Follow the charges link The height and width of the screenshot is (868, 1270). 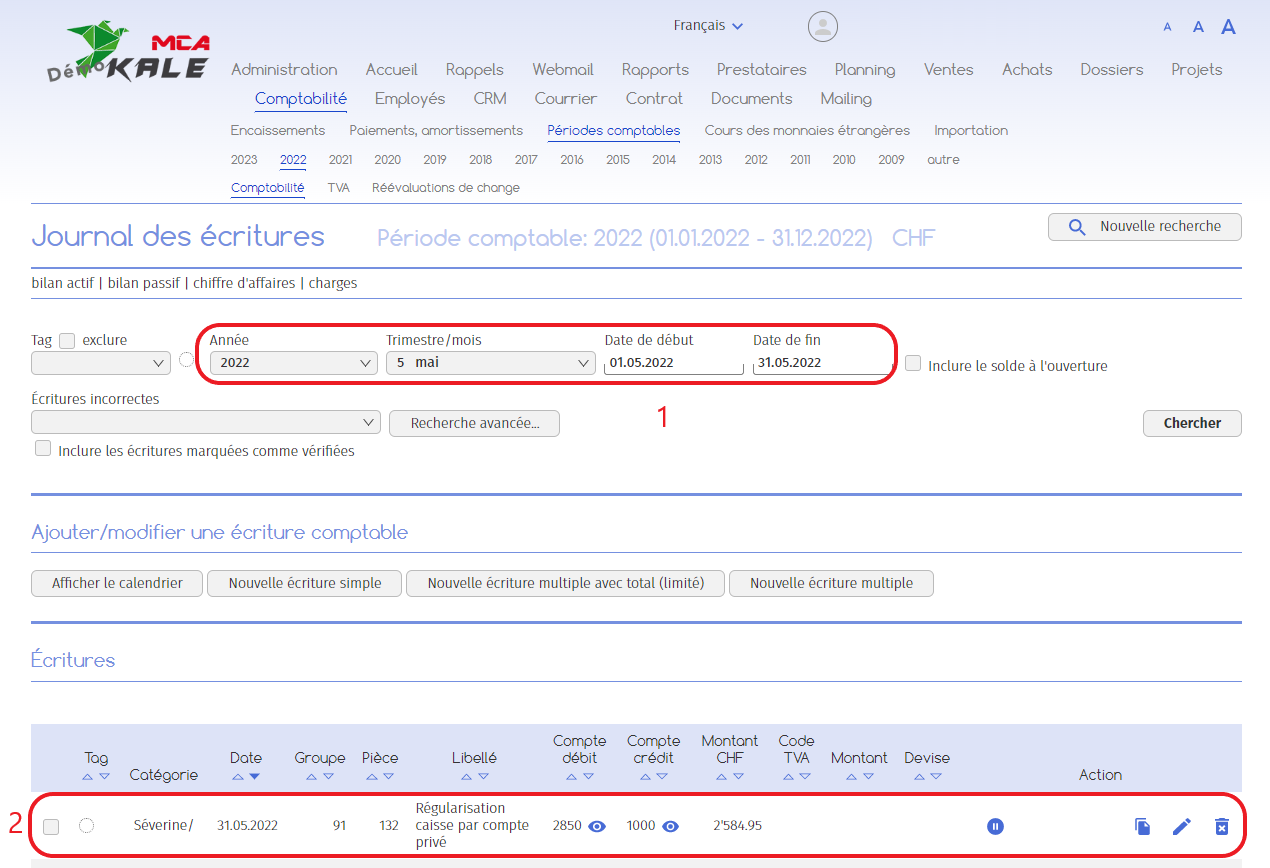[x=333, y=283]
